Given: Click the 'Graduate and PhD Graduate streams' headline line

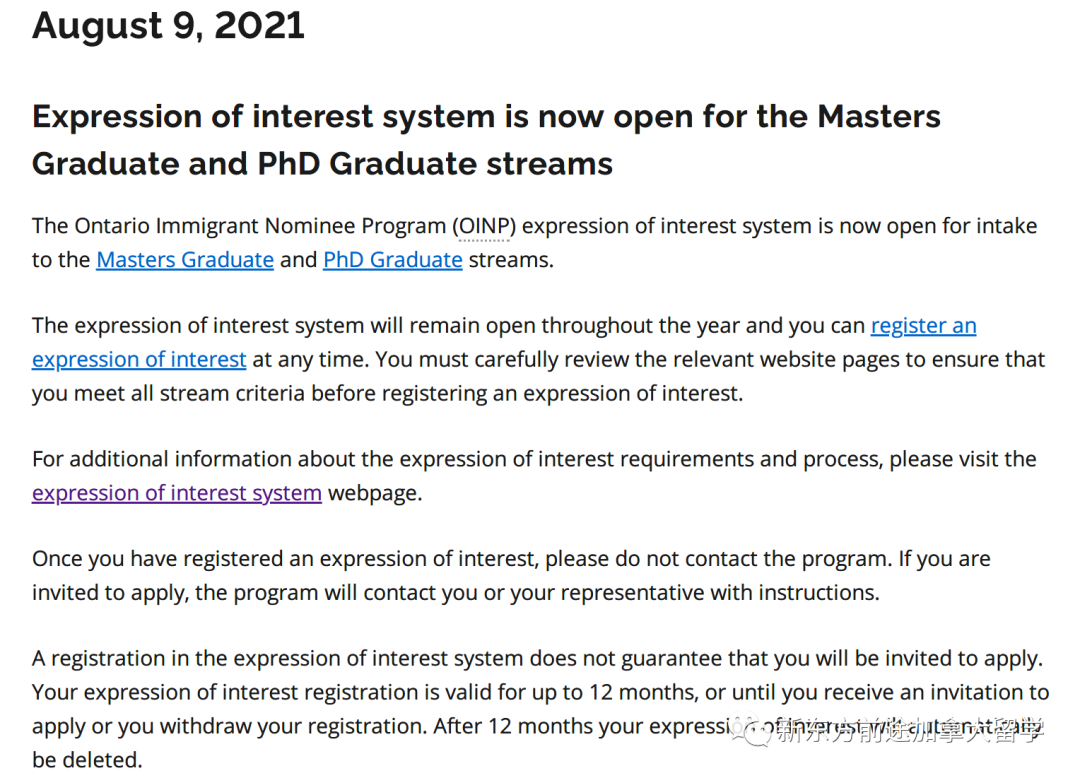Looking at the screenshot, I should coord(322,164).
